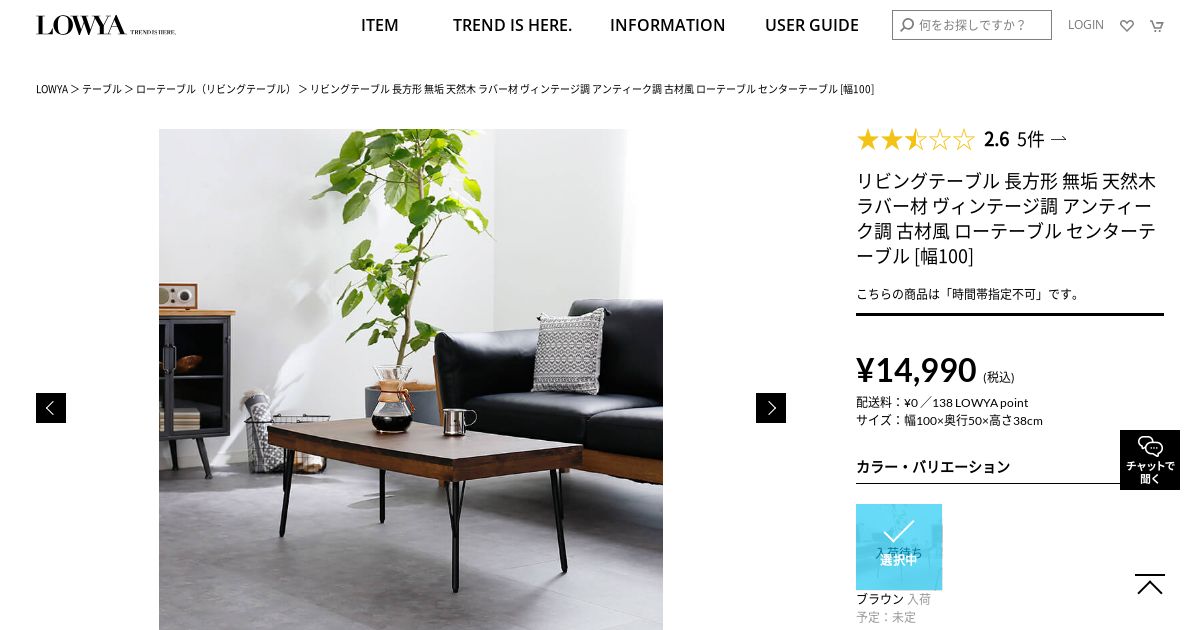Click the テーブル breadcrumb link
1200x630 pixels.
point(102,89)
